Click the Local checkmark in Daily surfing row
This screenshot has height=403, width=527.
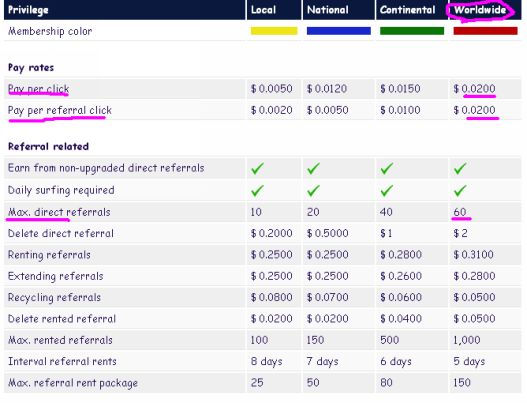point(257,191)
